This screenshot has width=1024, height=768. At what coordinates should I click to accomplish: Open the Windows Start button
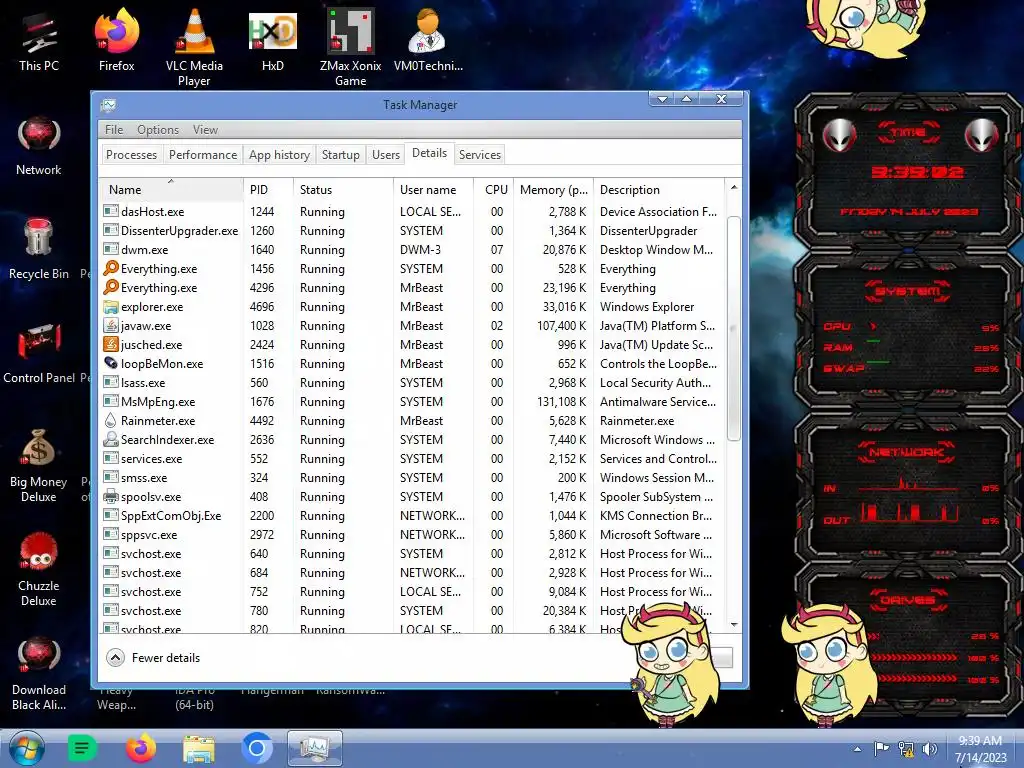coord(27,748)
